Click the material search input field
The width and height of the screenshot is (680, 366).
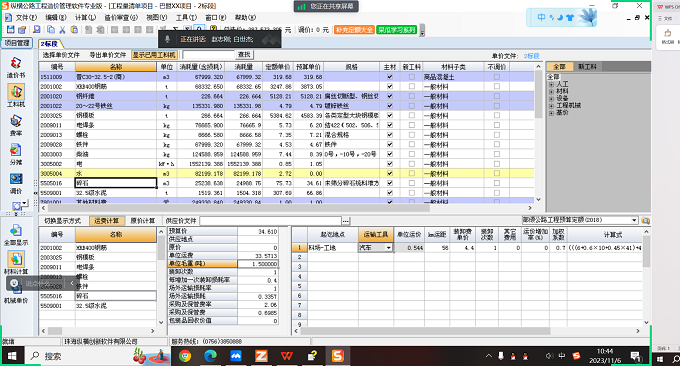coord(209,55)
